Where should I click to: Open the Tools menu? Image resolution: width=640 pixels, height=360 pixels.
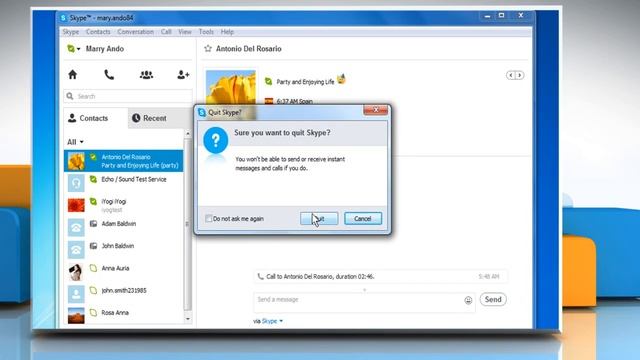[x=206, y=32]
